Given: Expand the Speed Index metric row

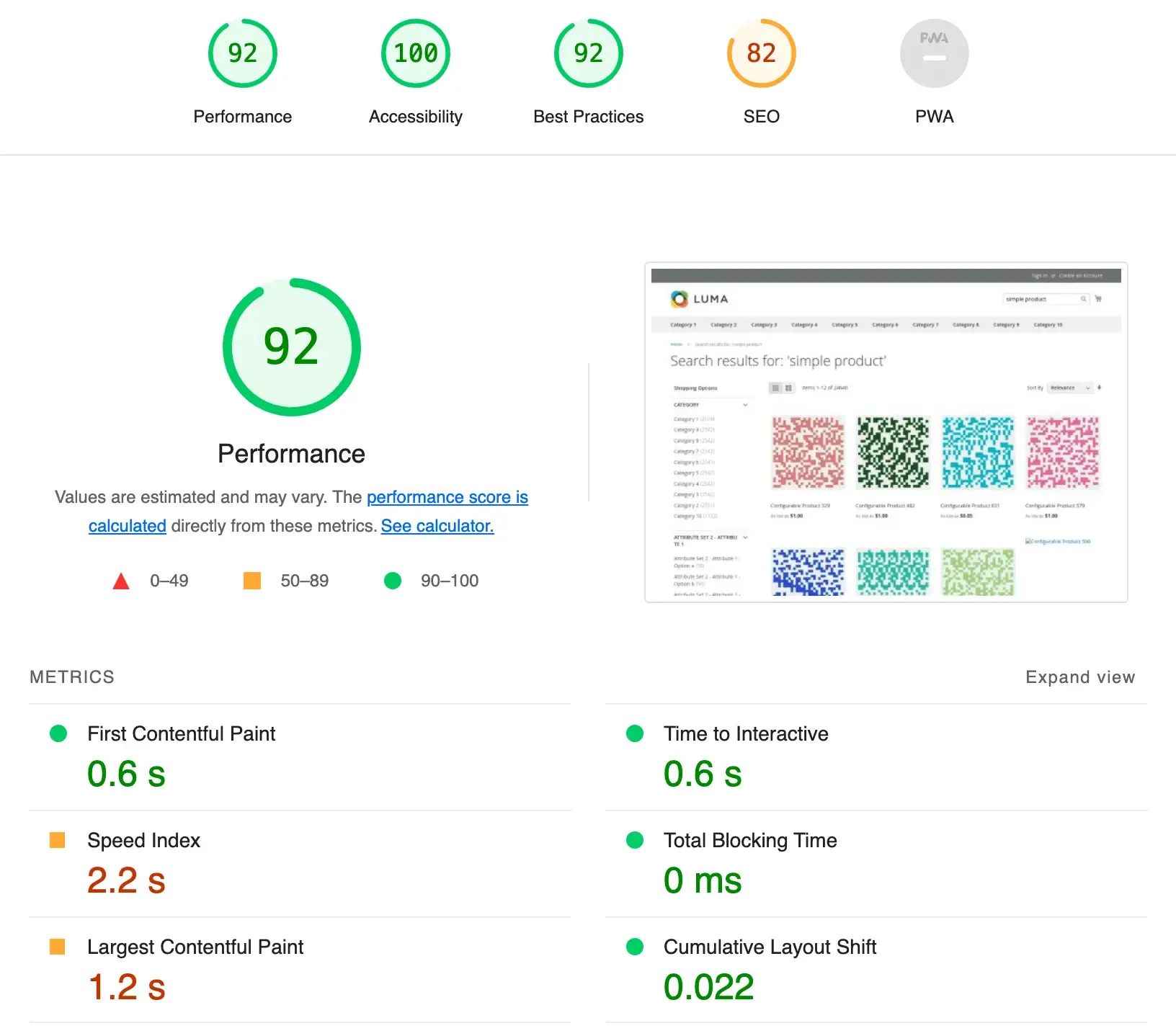Looking at the screenshot, I should (143, 840).
